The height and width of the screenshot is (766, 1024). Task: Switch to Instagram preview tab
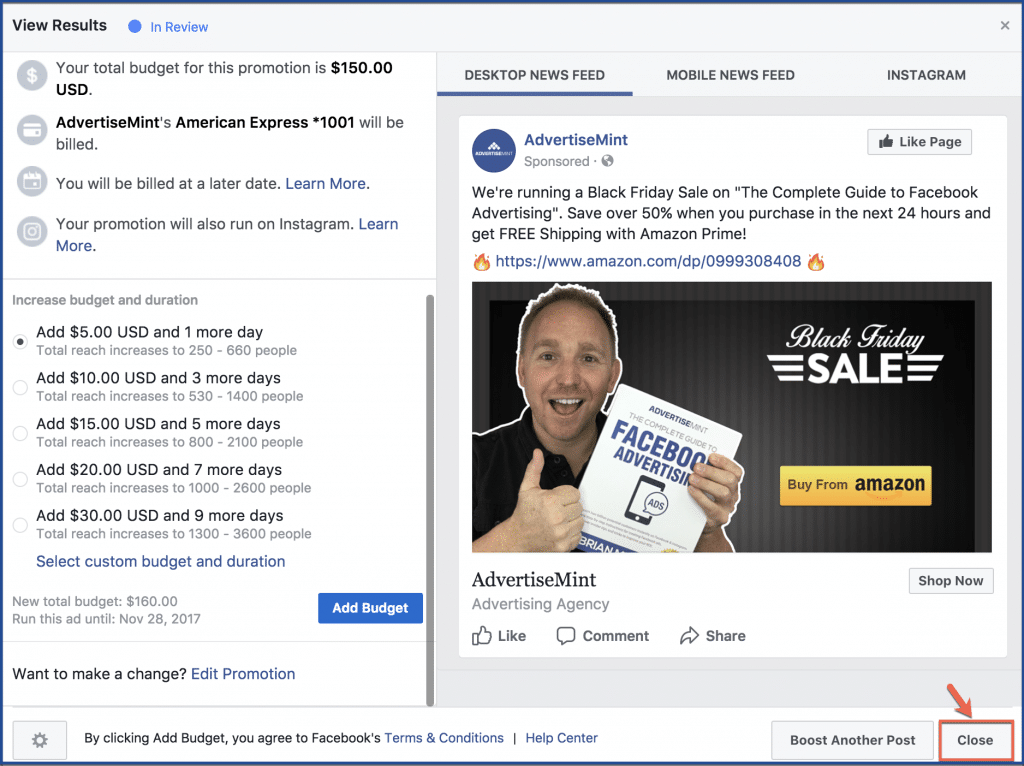pos(926,75)
